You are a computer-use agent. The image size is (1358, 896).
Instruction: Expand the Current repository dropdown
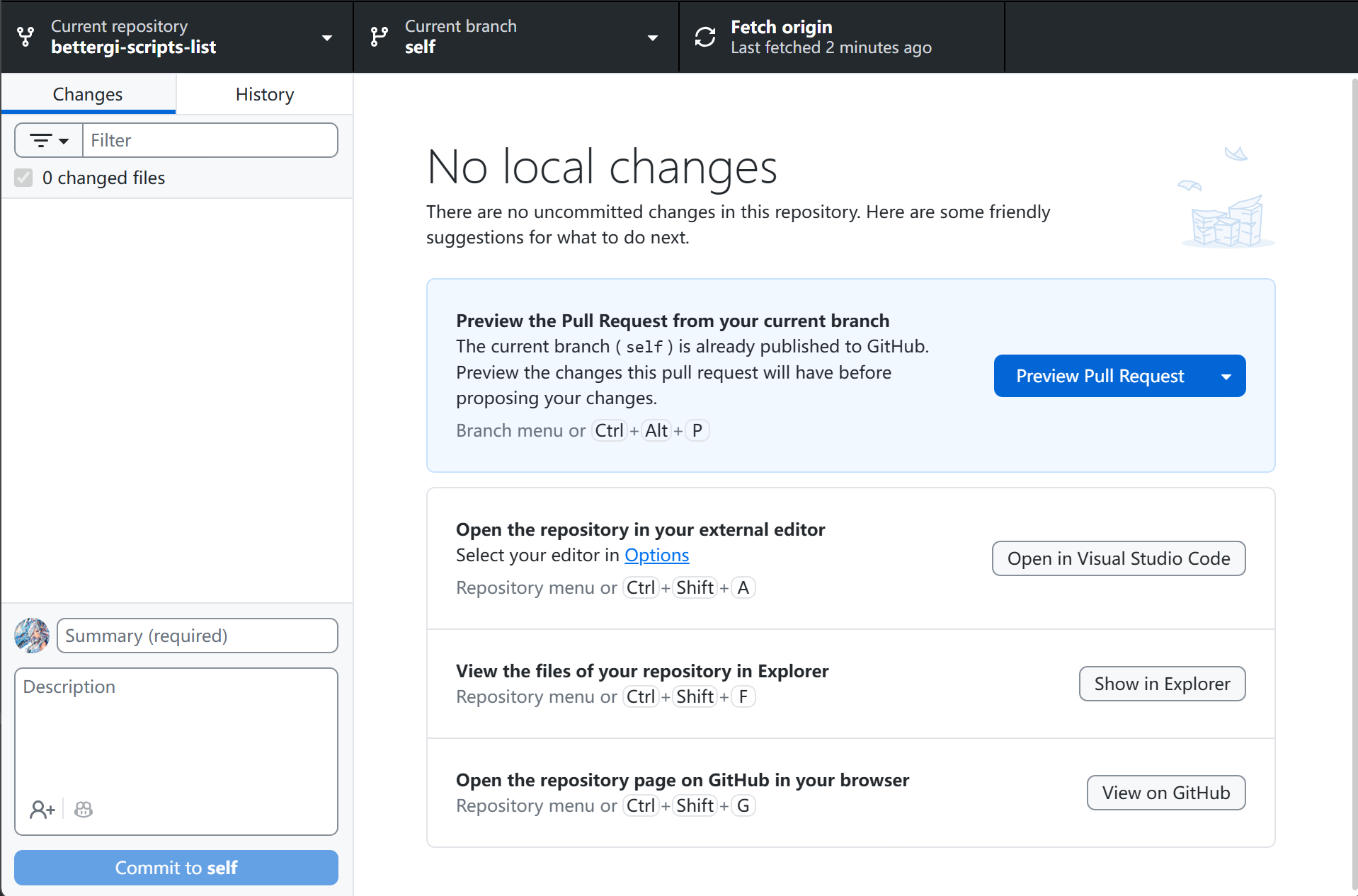point(326,38)
